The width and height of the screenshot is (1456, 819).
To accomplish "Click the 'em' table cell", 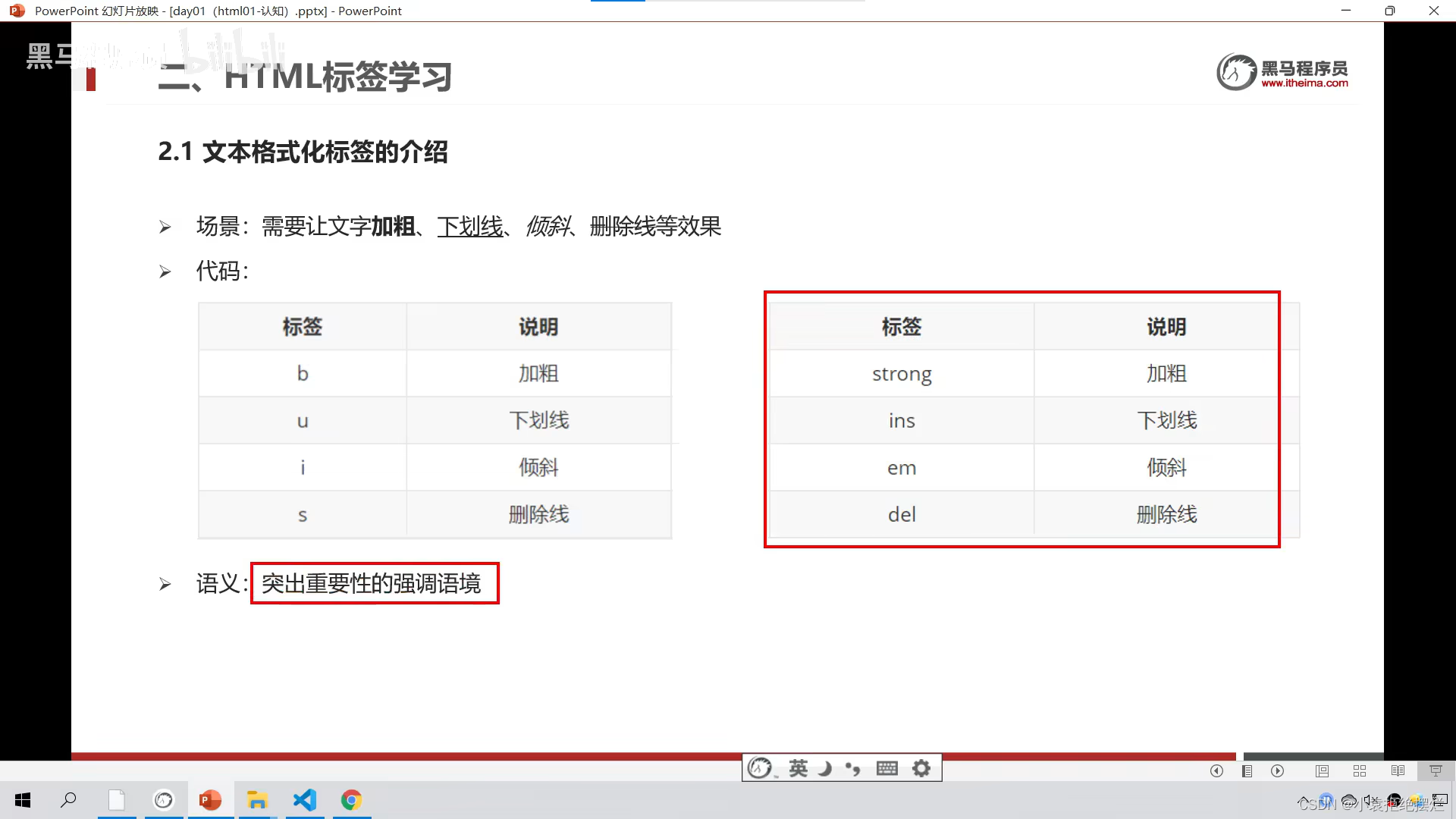I will tap(902, 468).
